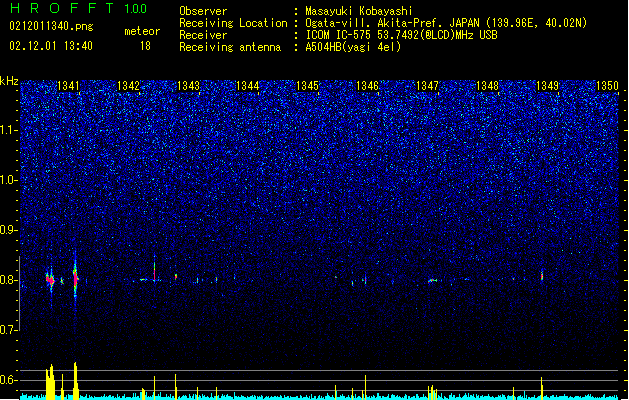Image resolution: width=629 pixels, height=400 pixels.
Task: Click the 'Observer' field label
Action: (x=203, y=11)
